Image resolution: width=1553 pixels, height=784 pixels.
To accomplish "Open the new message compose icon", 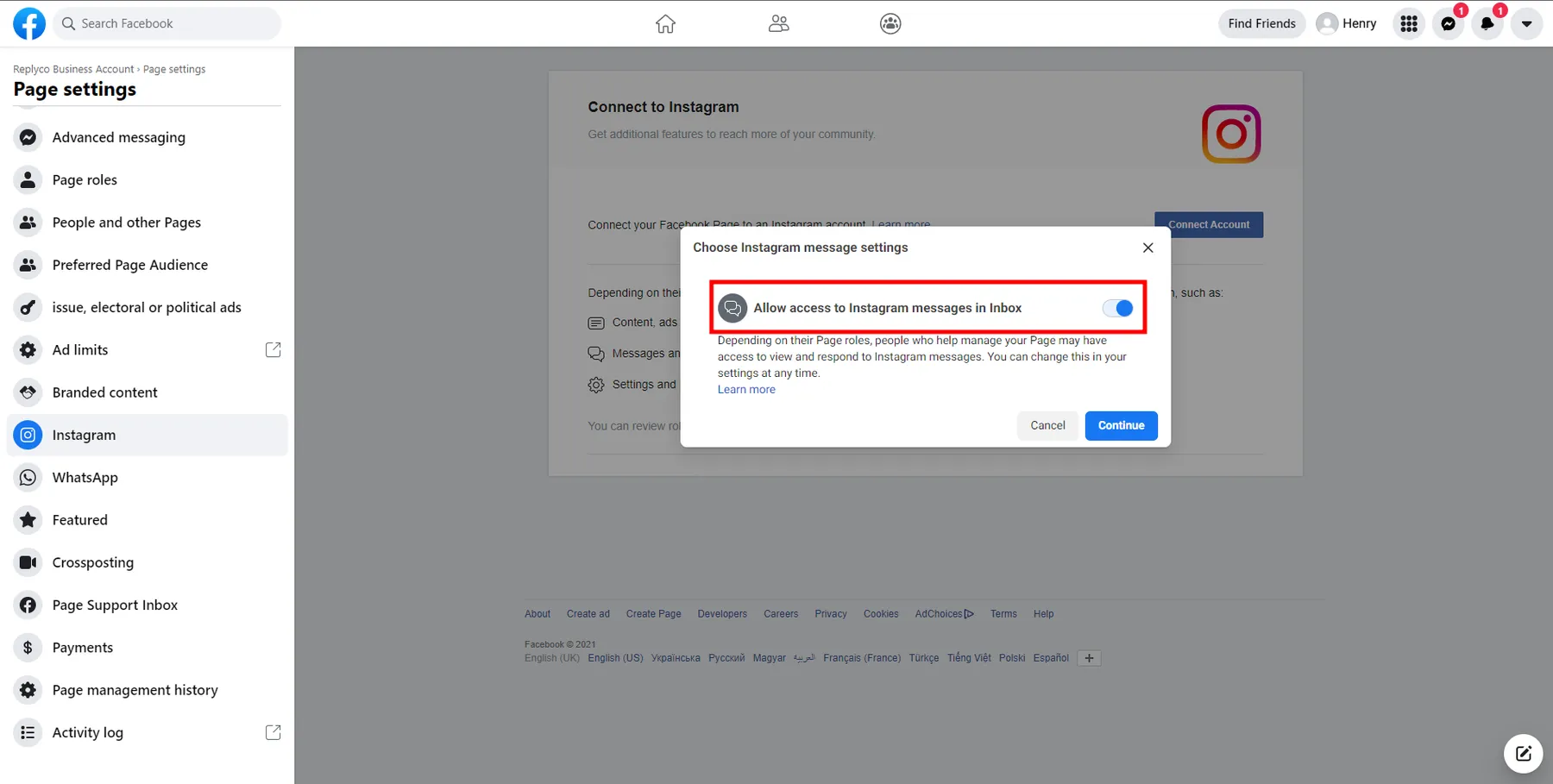I will tap(1524, 754).
